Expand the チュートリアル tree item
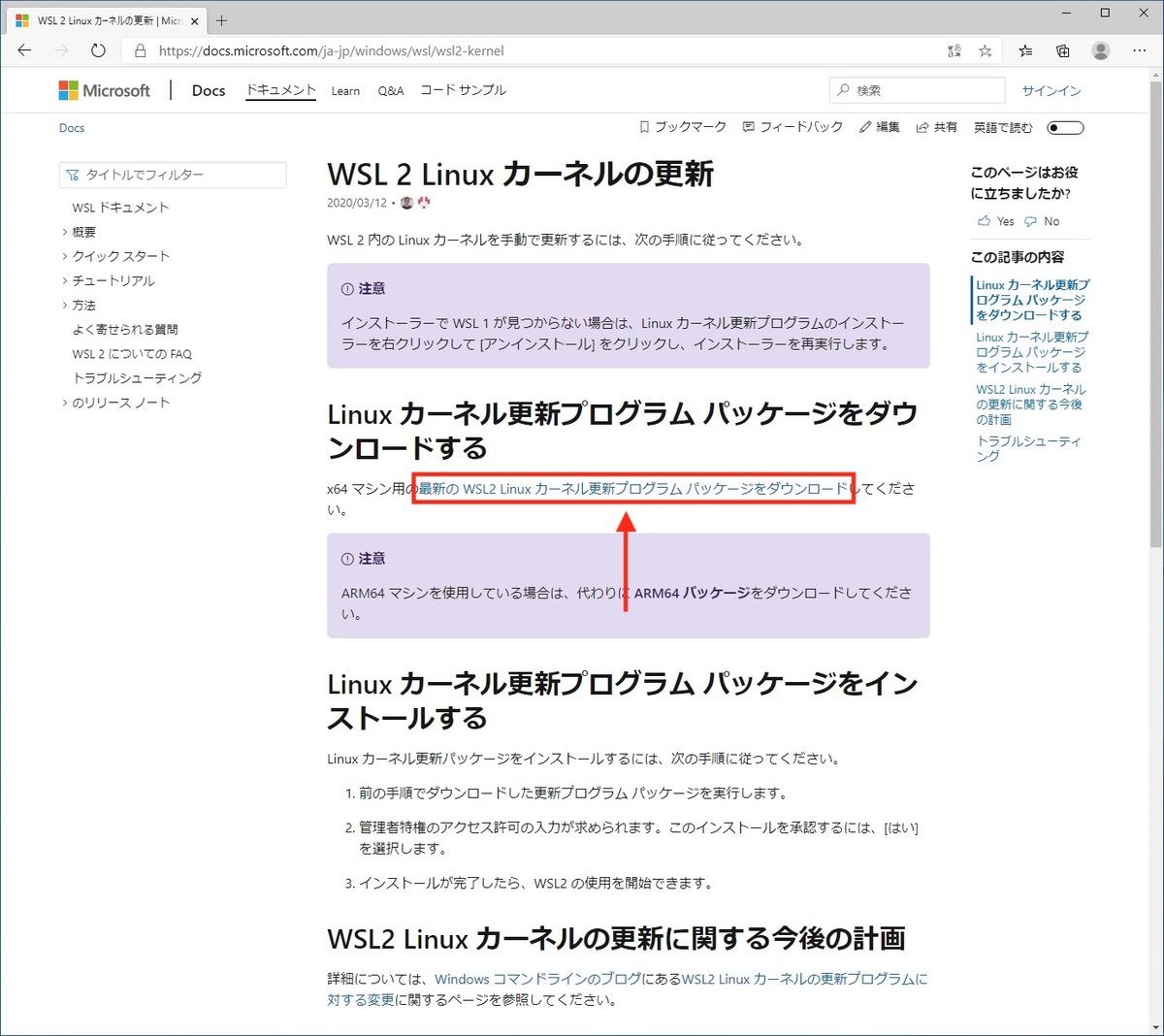This screenshot has height=1036, width=1164. pos(65,280)
